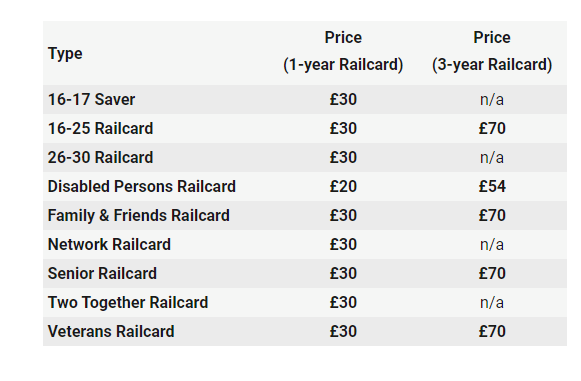Click the Two Together Railcard label
This screenshot has height=381, width=581.
point(128,302)
